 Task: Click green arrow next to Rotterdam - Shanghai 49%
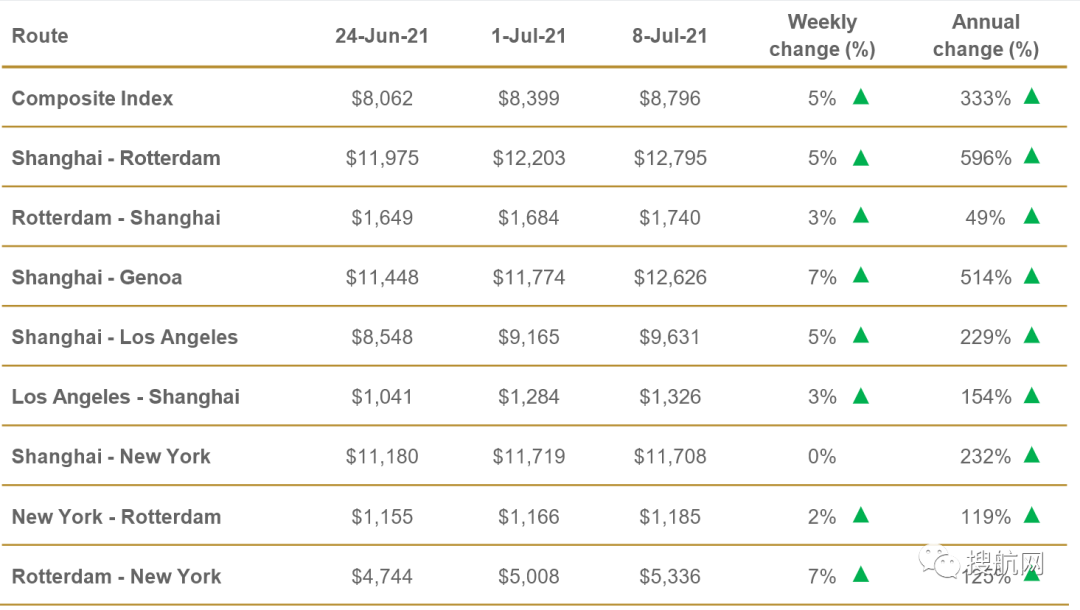pos(1032,216)
